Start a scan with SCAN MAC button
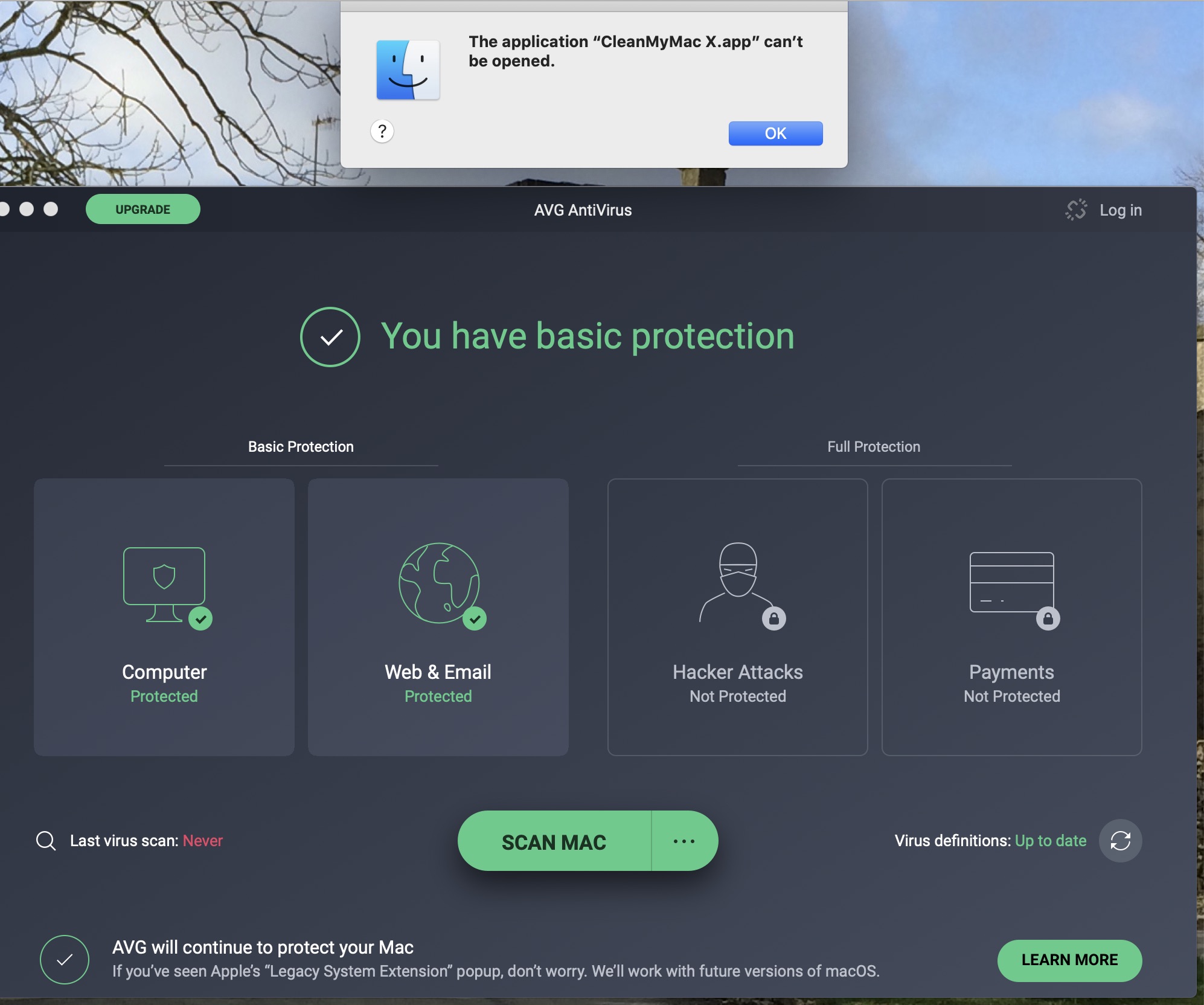The image size is (1204, 1005). coord(554,841)
